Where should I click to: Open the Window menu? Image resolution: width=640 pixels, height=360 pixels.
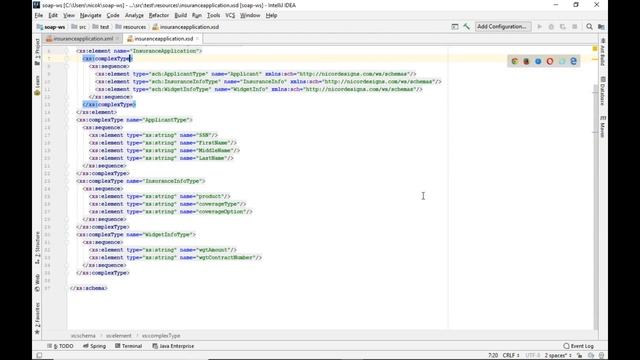click(x=250, y=16)
